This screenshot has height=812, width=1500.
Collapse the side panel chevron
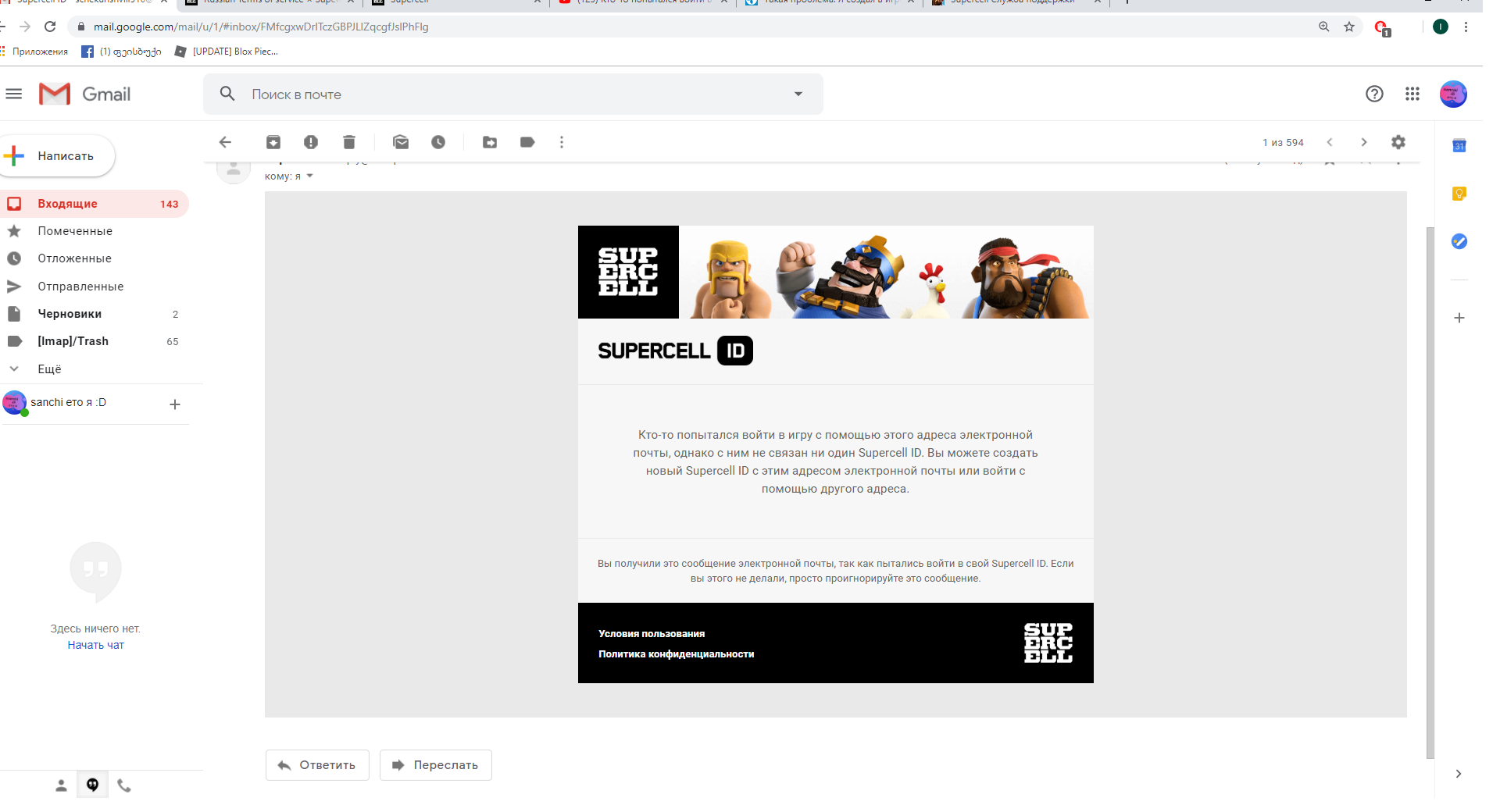(x=1459, y=774)
